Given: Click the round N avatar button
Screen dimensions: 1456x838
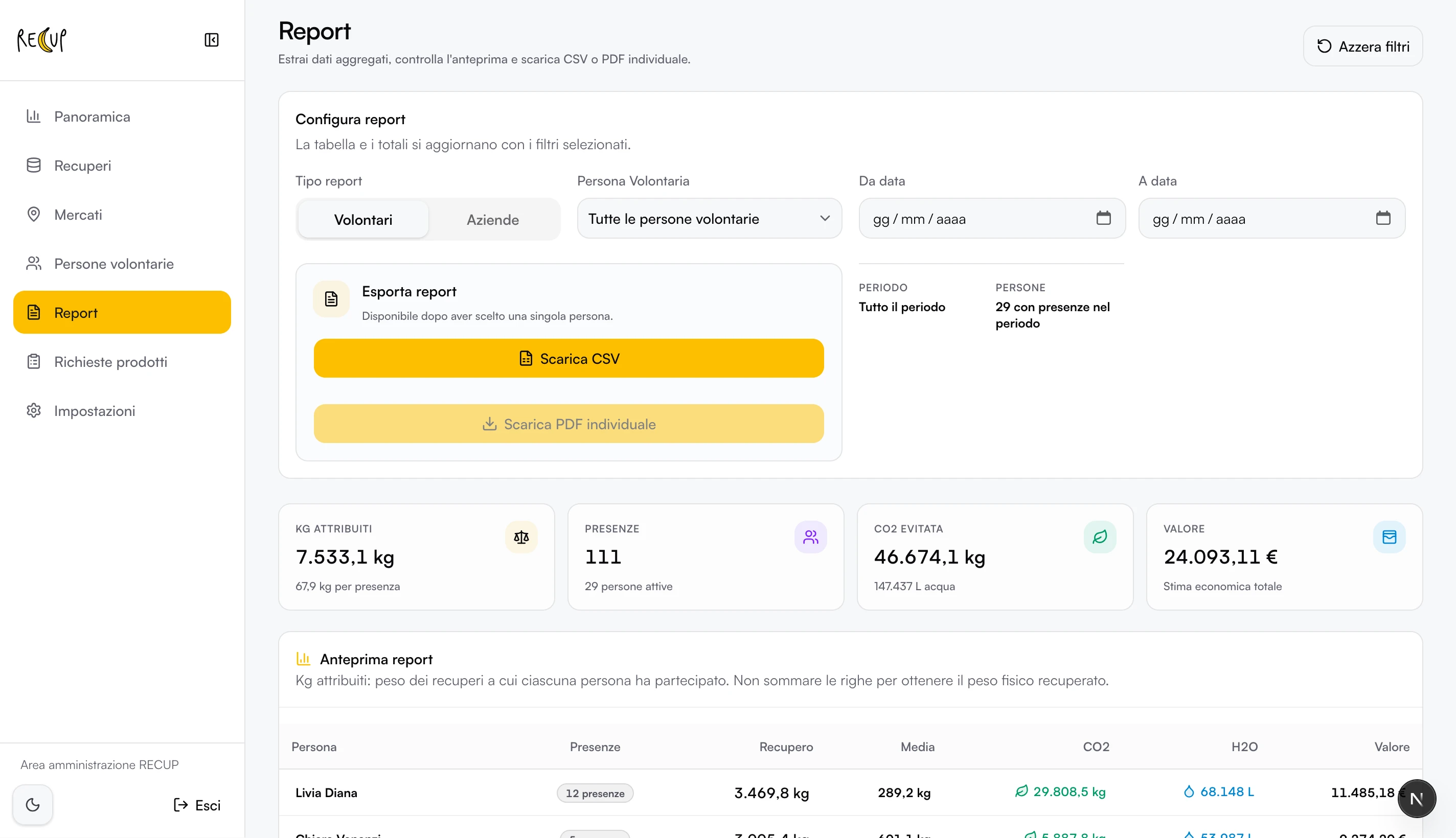Looking at the screenshot, I should pyautogui.click(x=1416, y=798).
